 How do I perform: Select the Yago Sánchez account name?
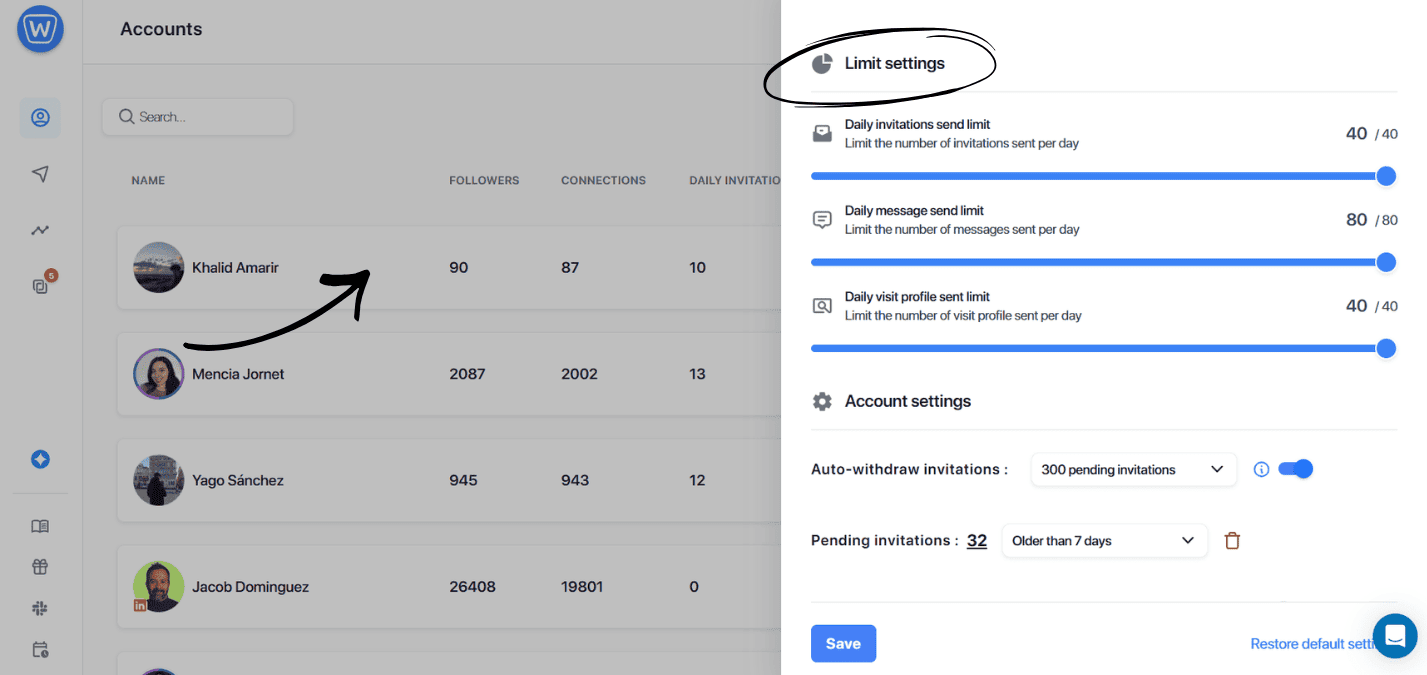(x=238, y=480)
